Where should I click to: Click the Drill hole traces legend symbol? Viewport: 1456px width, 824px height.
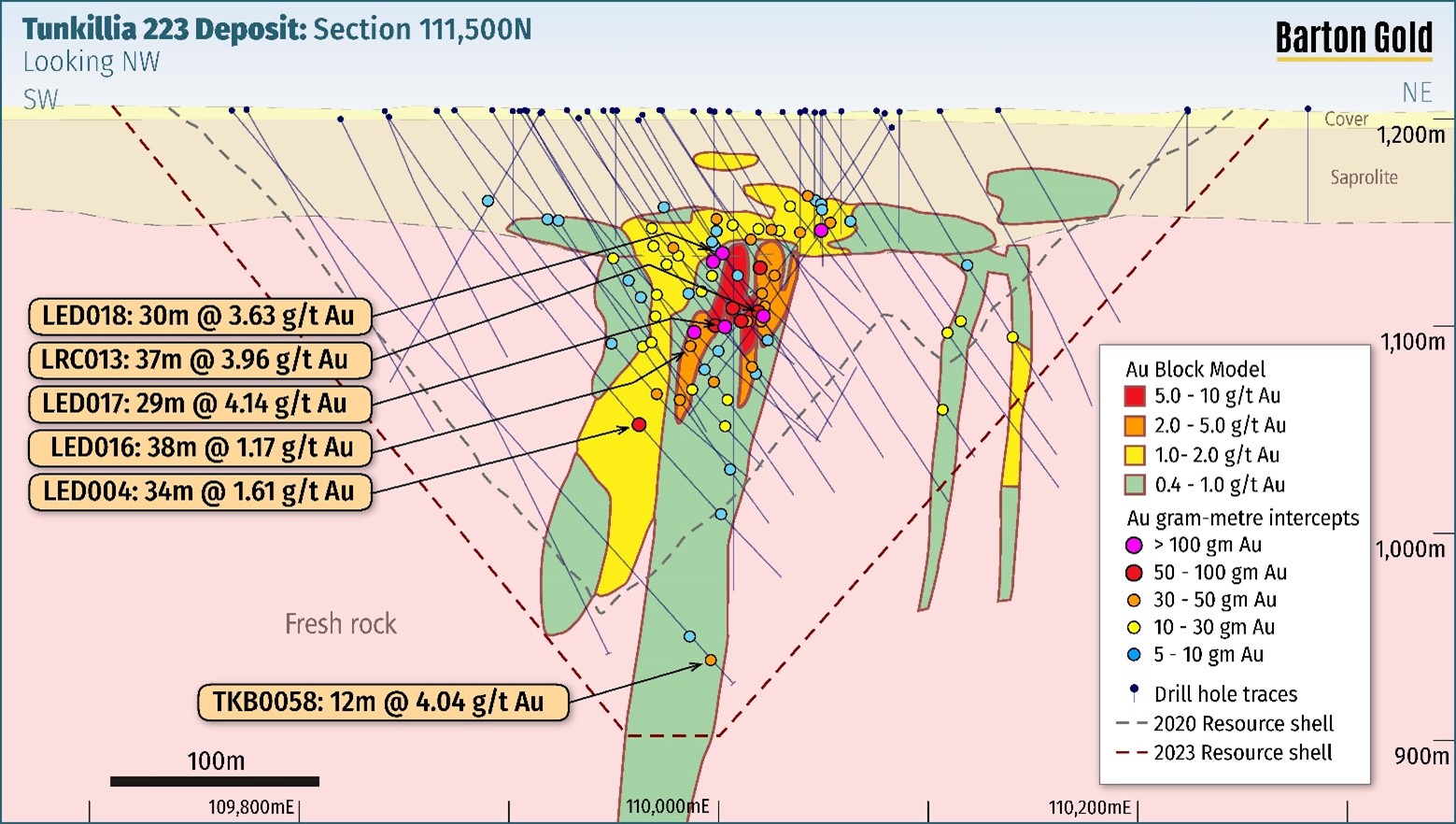click(1134, 693)
